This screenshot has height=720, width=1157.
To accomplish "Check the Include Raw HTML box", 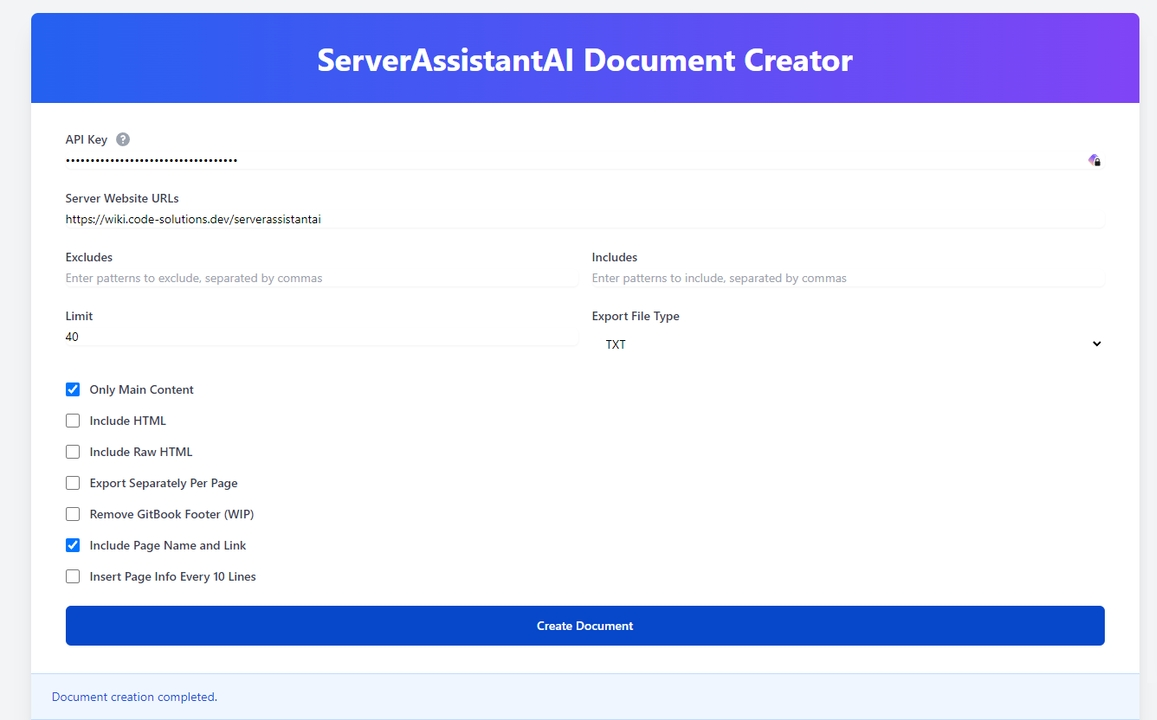I will point(73,451).
